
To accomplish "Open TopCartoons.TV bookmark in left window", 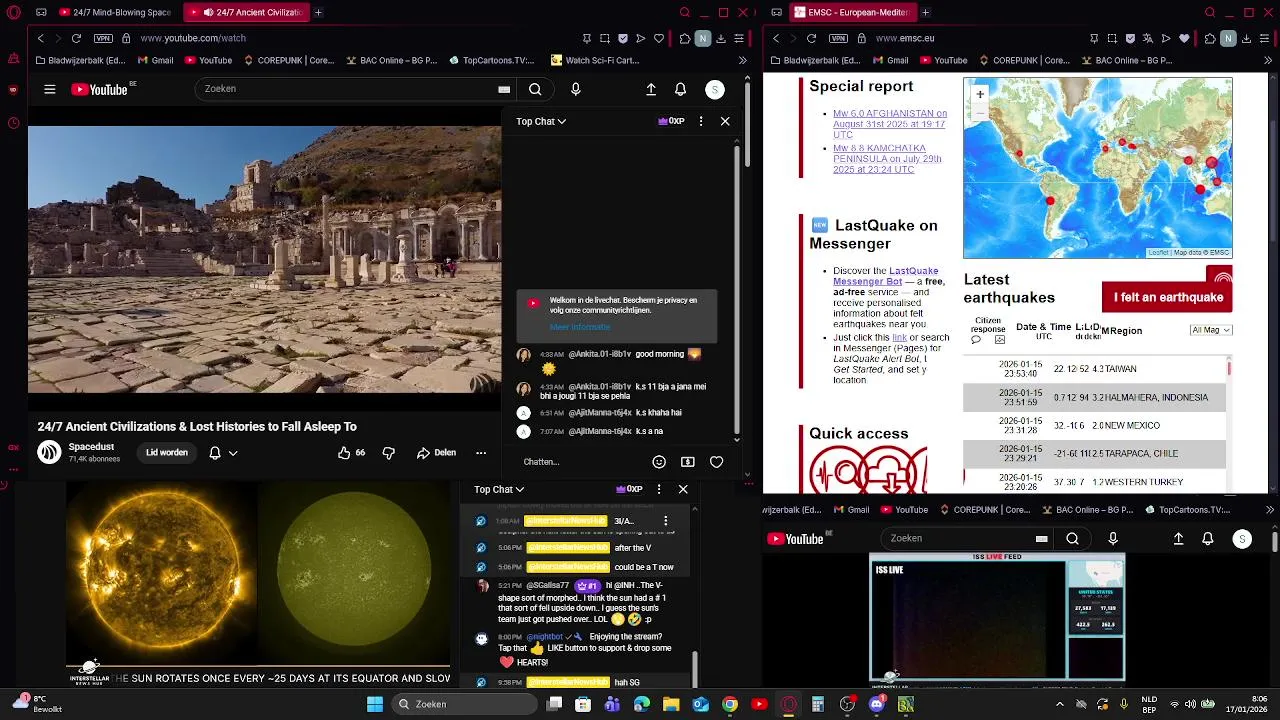I will pos(491,60).
